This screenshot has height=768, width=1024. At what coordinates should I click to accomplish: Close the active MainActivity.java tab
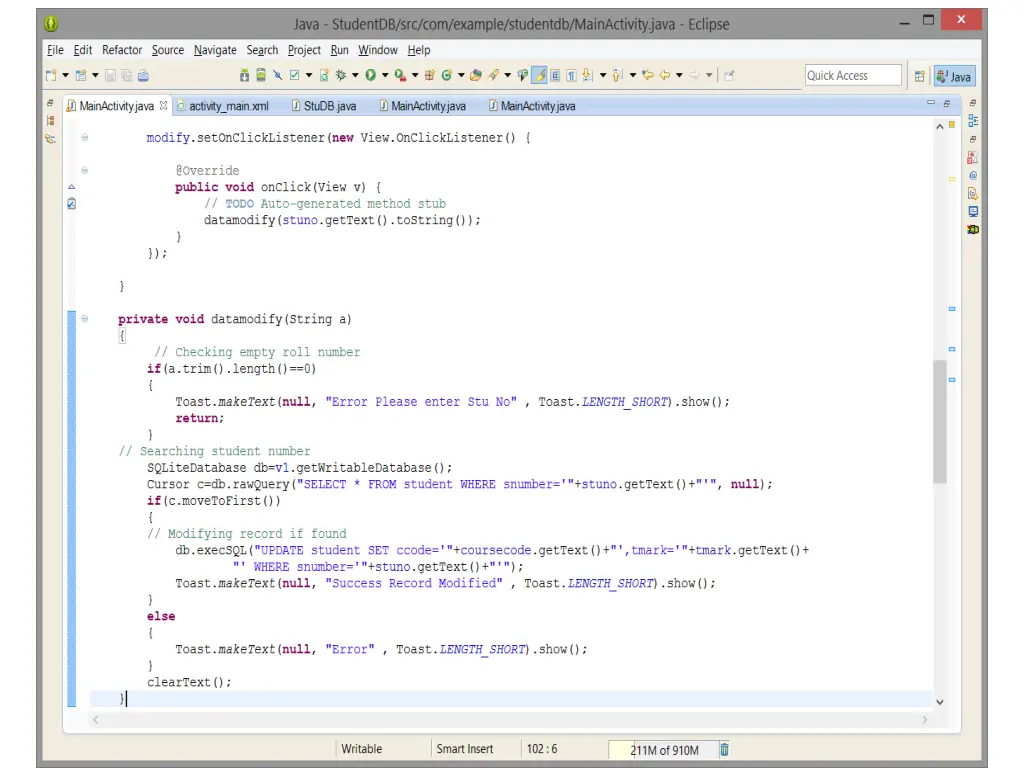tap(163, 105)
